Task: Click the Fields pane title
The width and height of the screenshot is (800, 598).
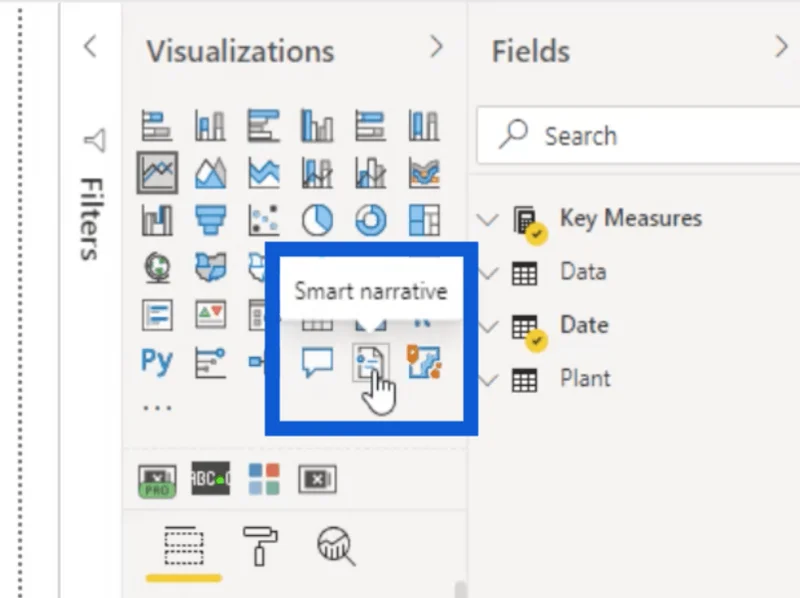Action: click(x=531, y=52)
